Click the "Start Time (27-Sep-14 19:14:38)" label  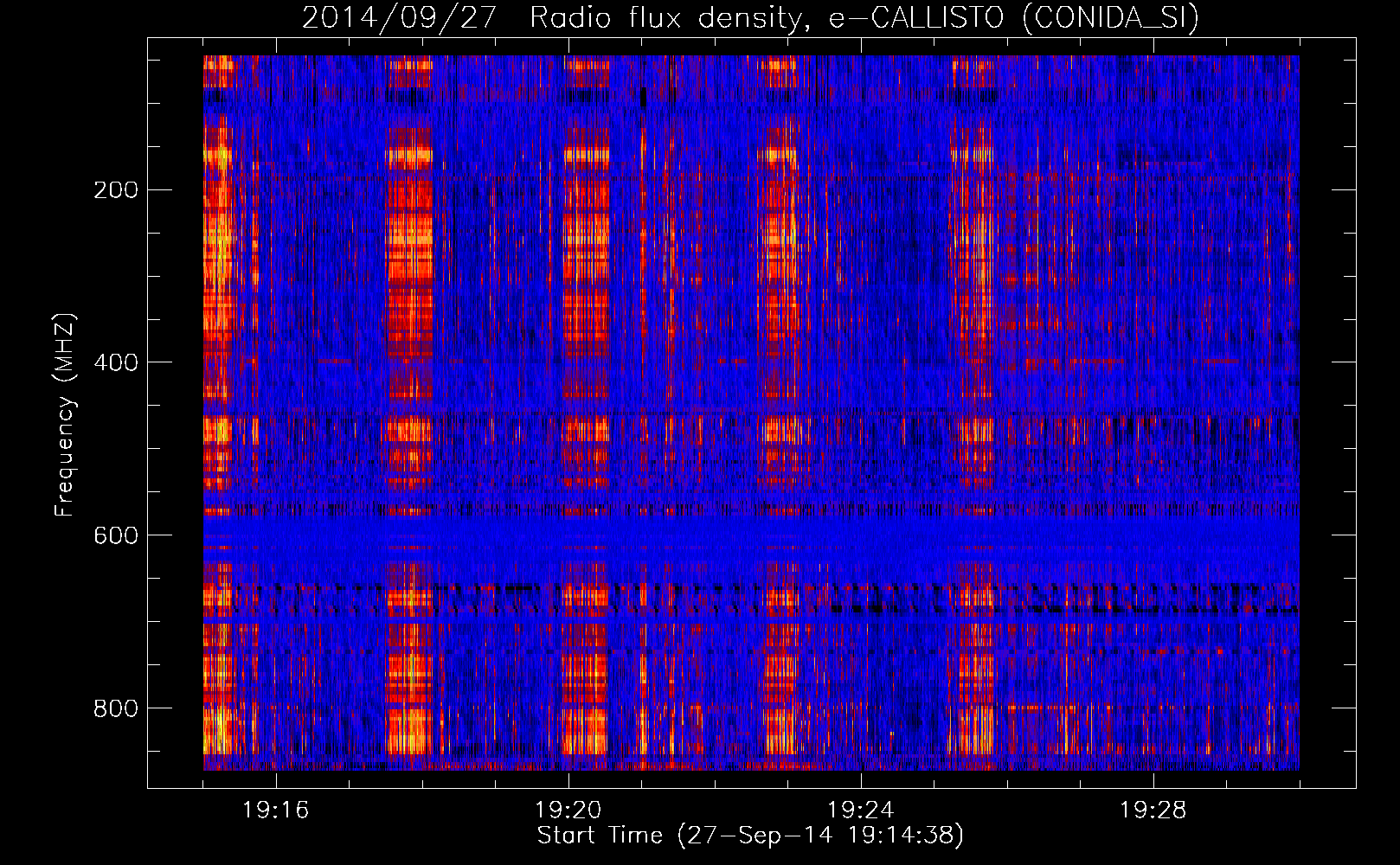pos(750,836)
